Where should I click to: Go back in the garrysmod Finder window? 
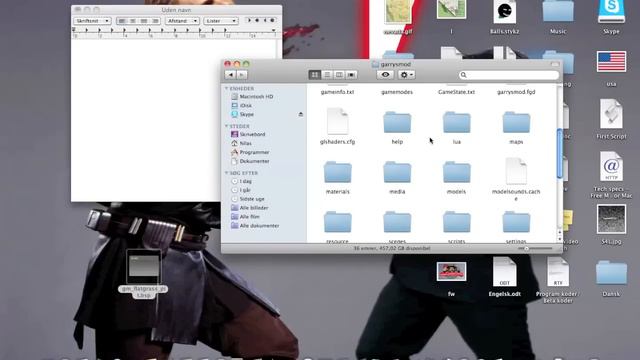(x=230, y=75)
